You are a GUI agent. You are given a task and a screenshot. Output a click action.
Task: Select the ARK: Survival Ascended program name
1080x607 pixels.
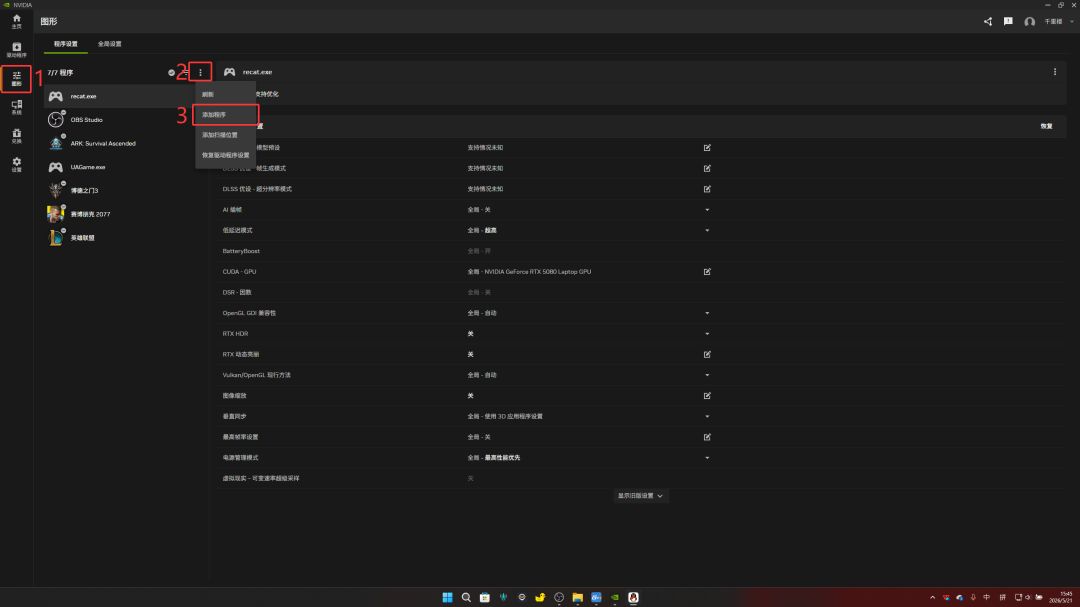tap(103, 143)
